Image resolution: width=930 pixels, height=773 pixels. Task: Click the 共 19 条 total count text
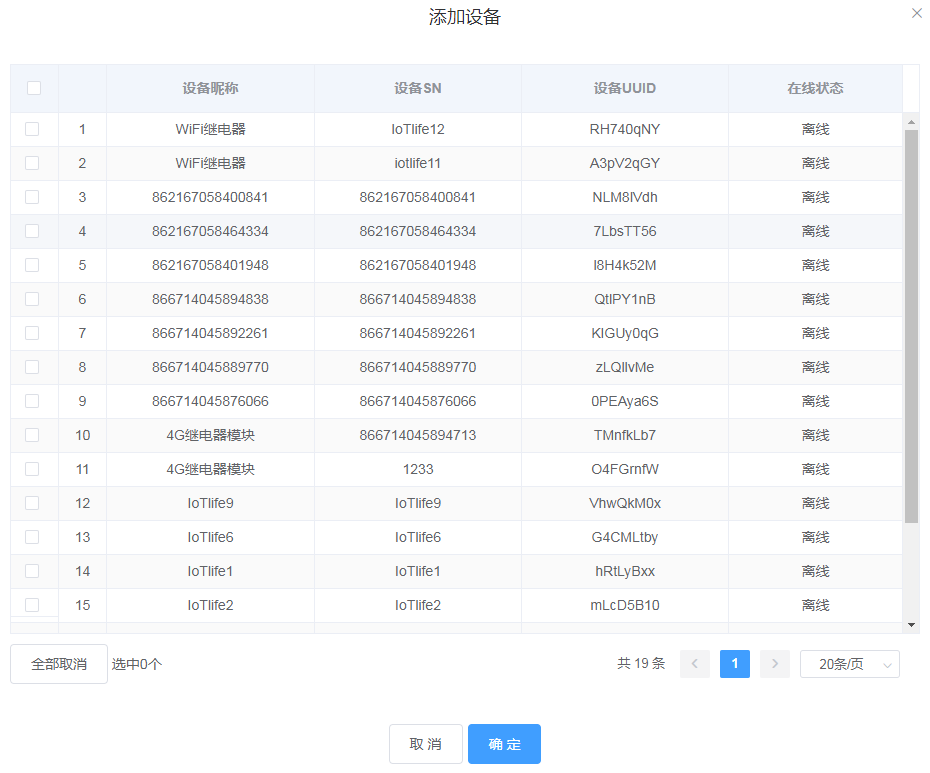[641, 663]
